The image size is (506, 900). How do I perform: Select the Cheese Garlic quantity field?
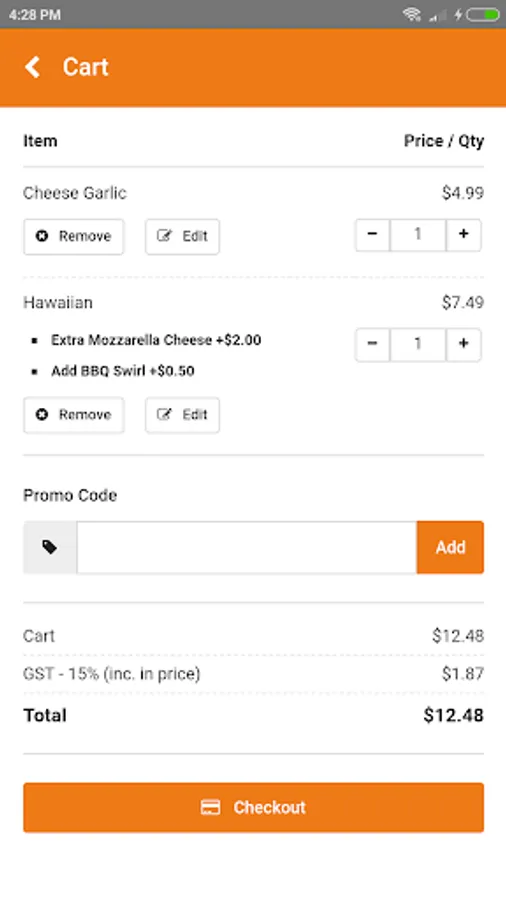pos(418,235)
